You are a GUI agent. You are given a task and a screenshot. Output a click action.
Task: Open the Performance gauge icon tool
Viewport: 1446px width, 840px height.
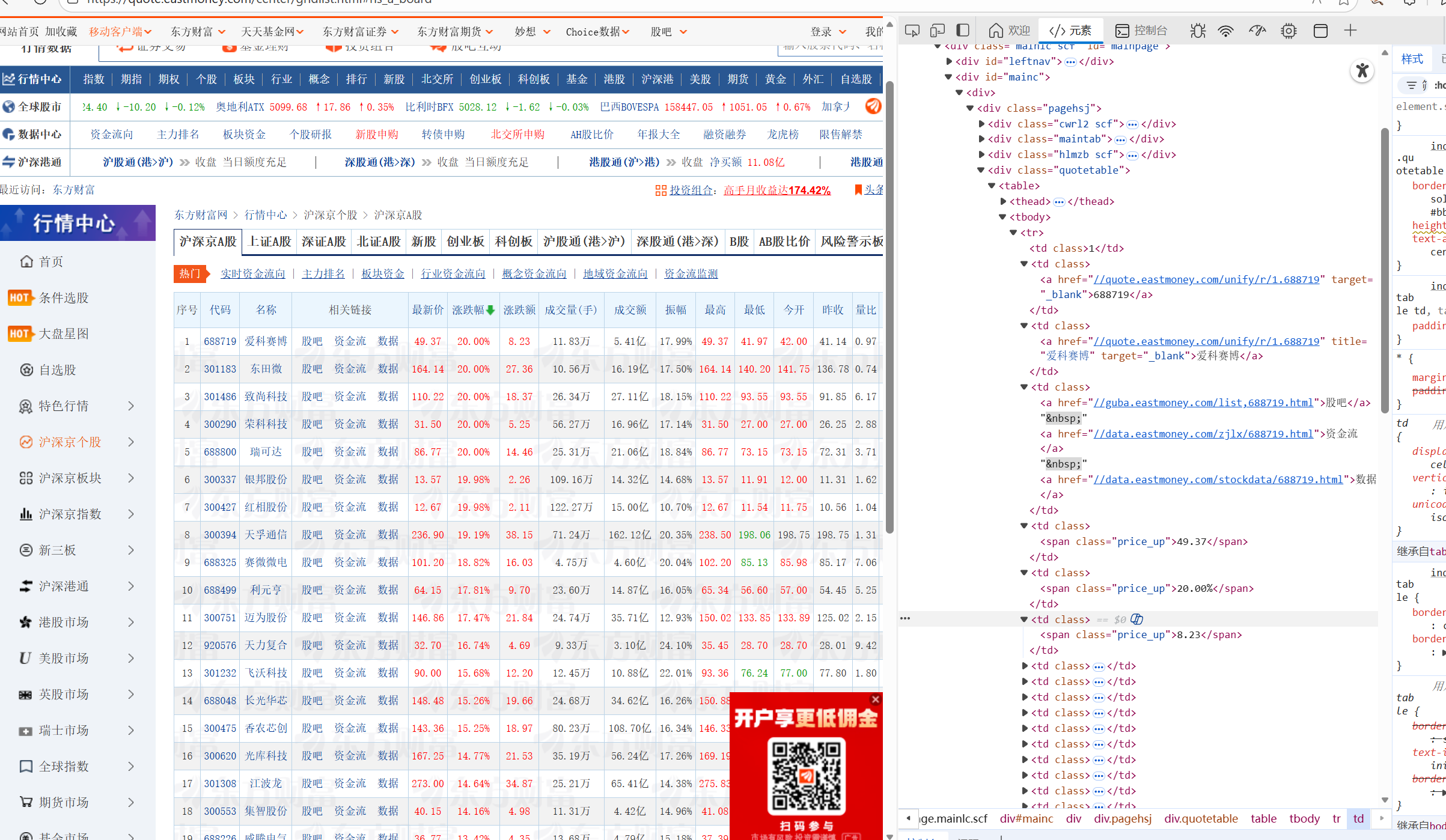tap(1257, 31)
